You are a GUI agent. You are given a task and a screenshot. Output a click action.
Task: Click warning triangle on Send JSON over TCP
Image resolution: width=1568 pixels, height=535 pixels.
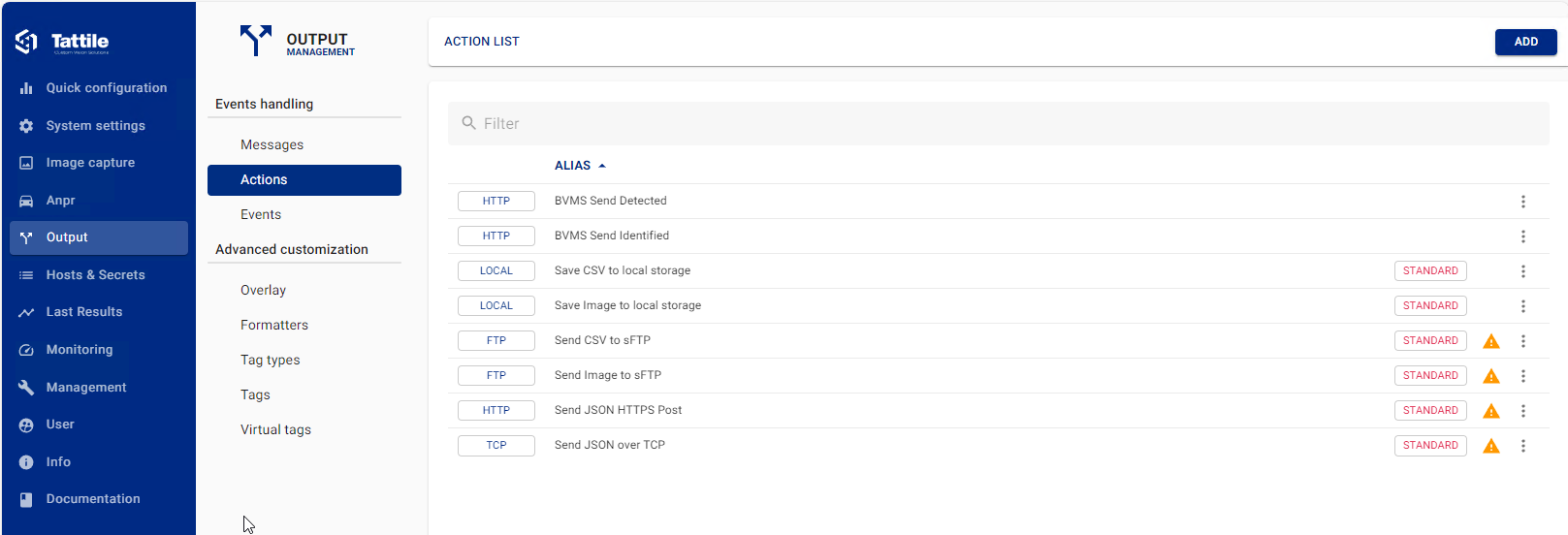click(x=1491, y=446)
